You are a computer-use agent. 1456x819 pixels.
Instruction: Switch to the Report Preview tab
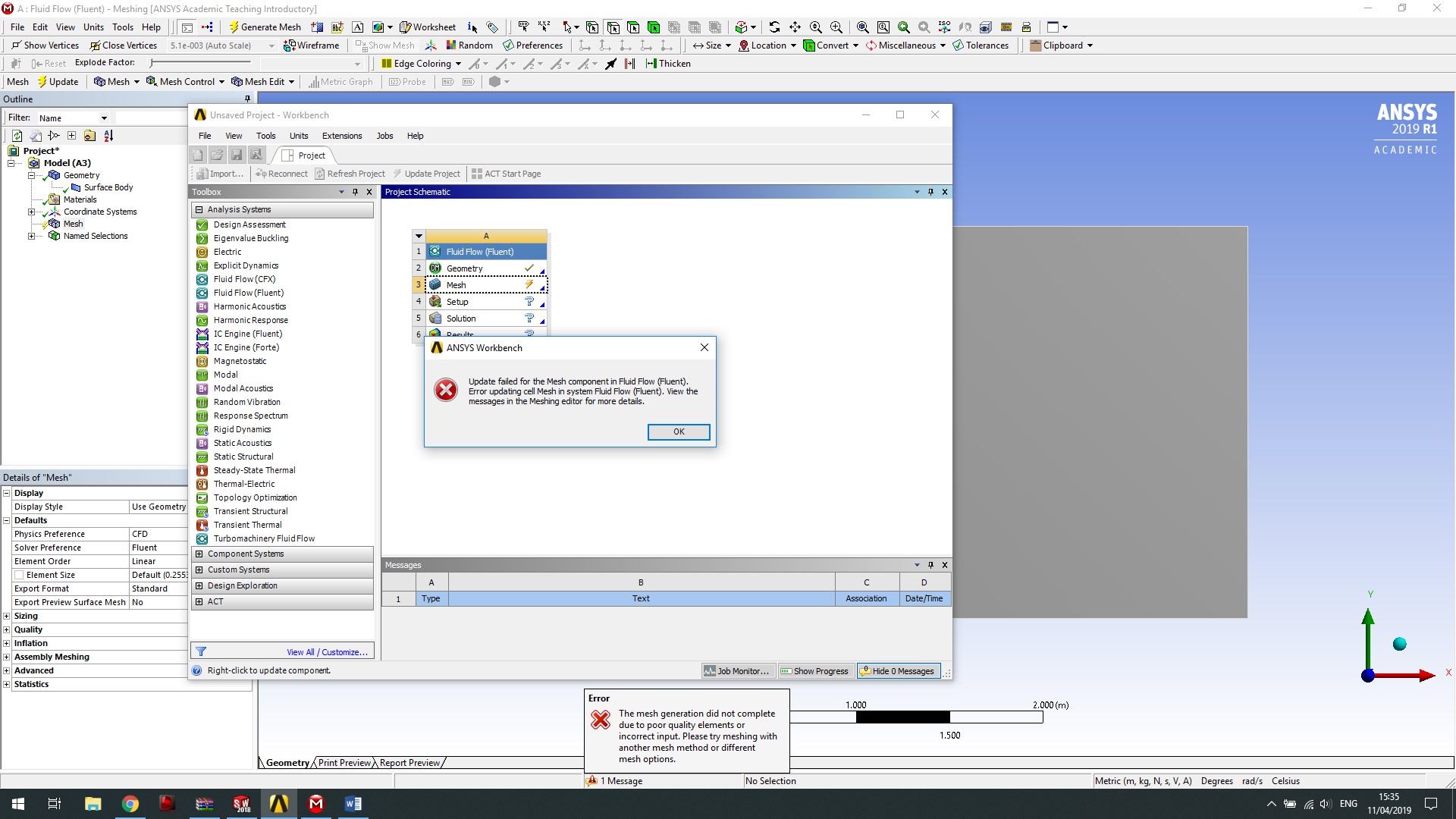pyautogui.click(x=409, y=763)
